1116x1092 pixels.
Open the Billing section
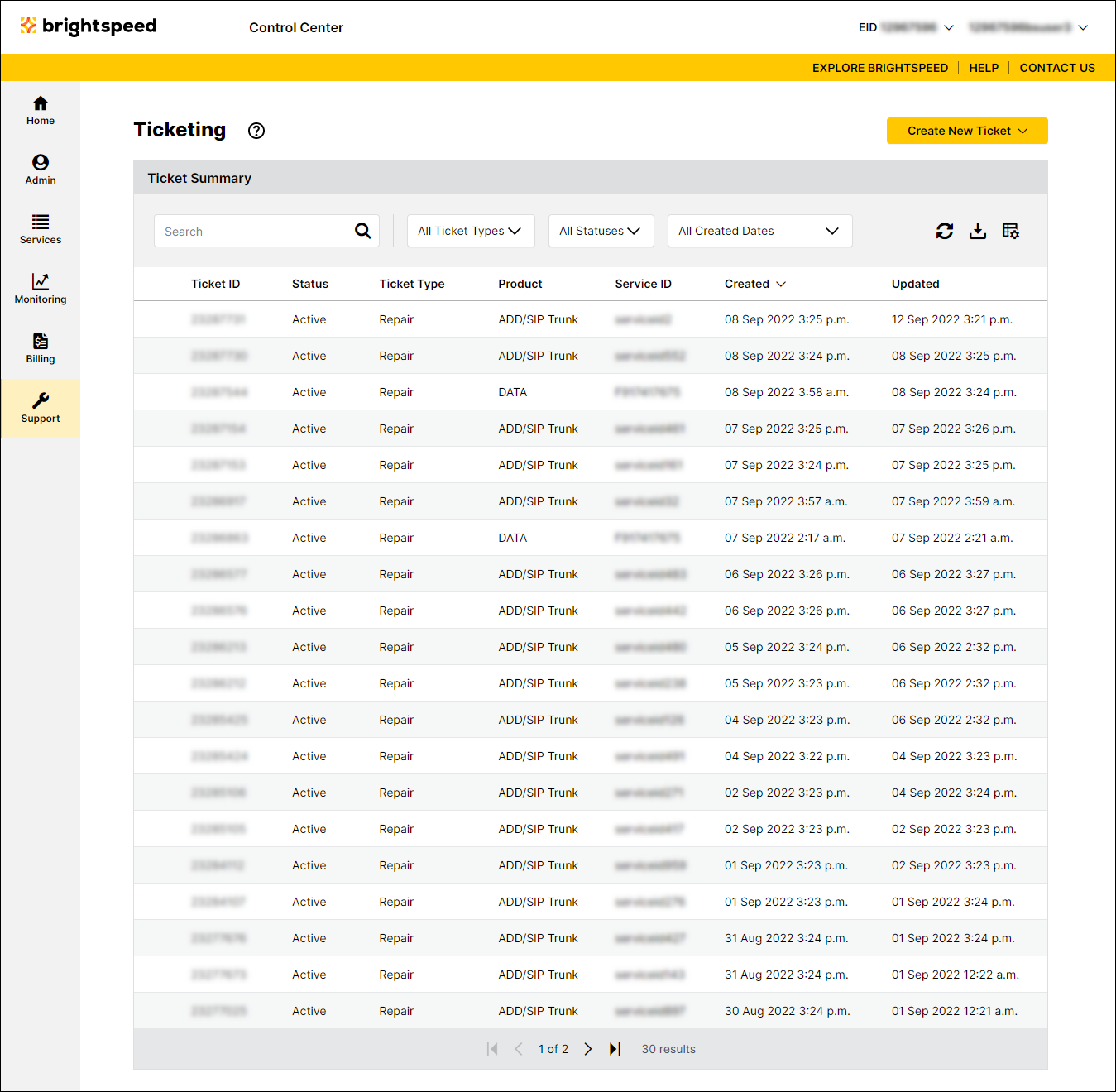click(x=40, y=349)
